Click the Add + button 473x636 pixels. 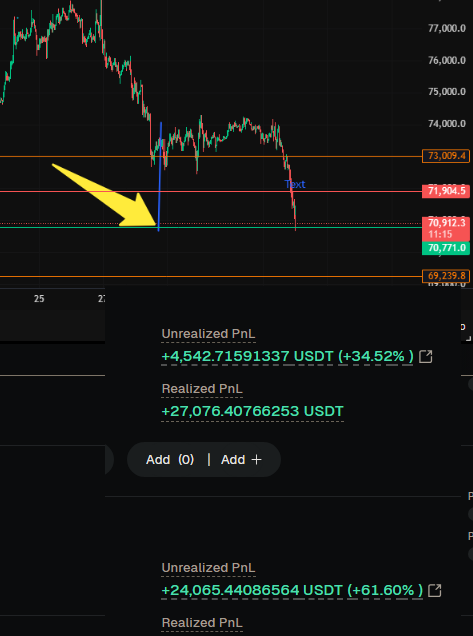241,460
